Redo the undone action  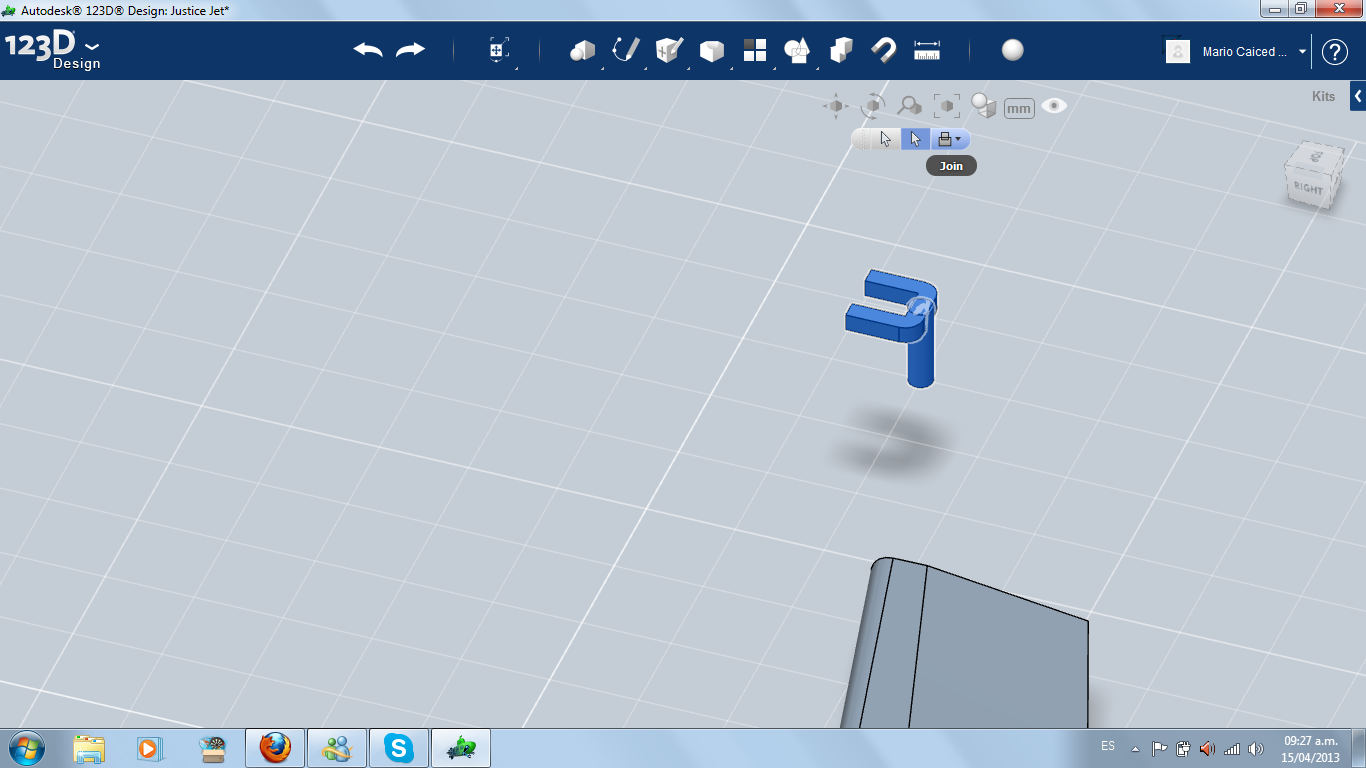pos(410,50)
